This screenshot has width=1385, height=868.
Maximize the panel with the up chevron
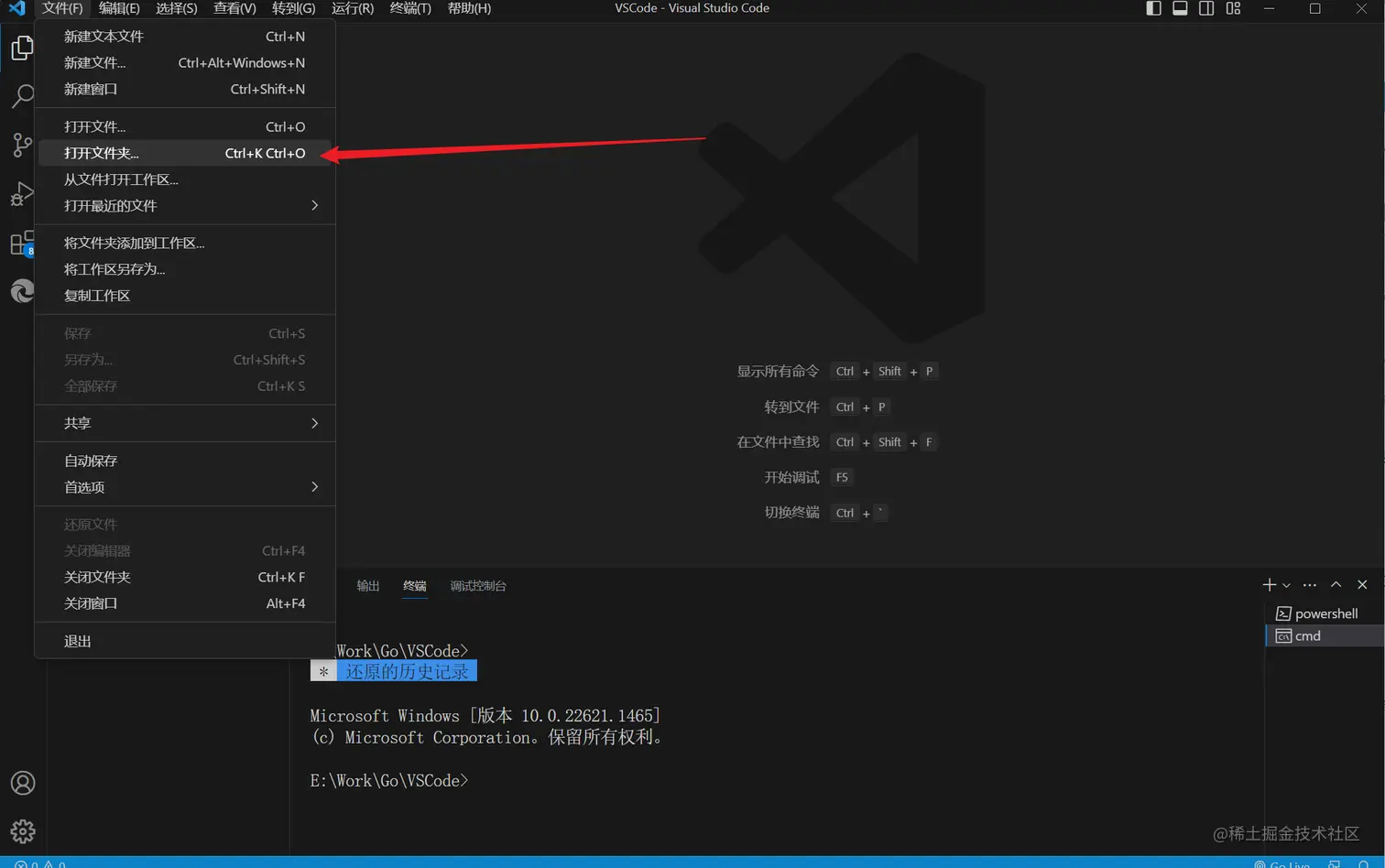point(1336,585)
